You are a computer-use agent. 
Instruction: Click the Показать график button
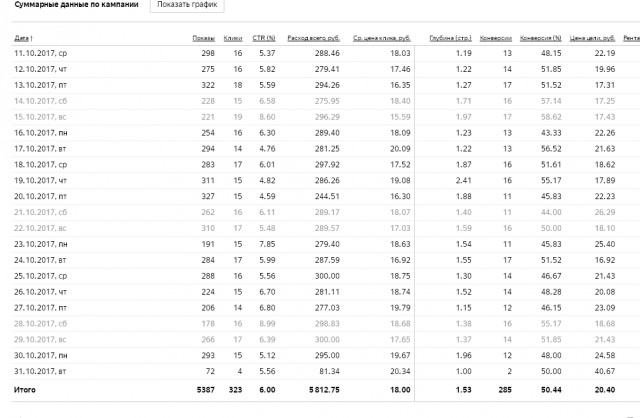(187, 4)
